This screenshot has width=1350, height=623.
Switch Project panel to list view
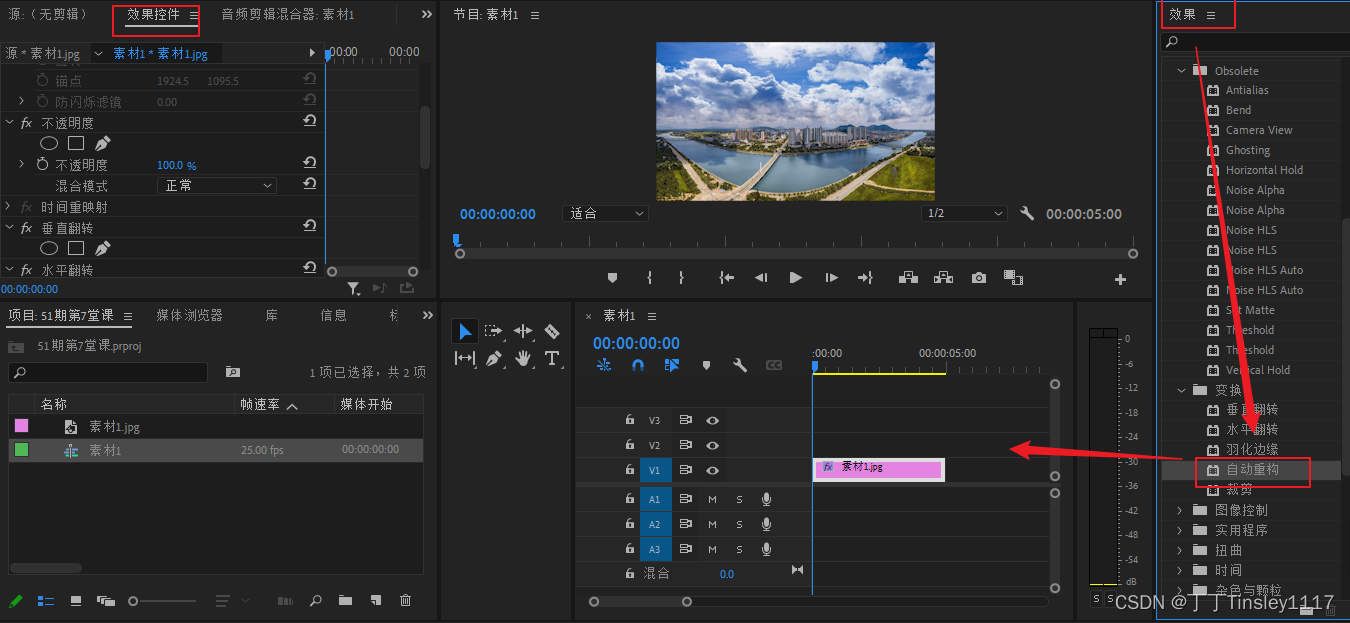(x=46, y=601)
